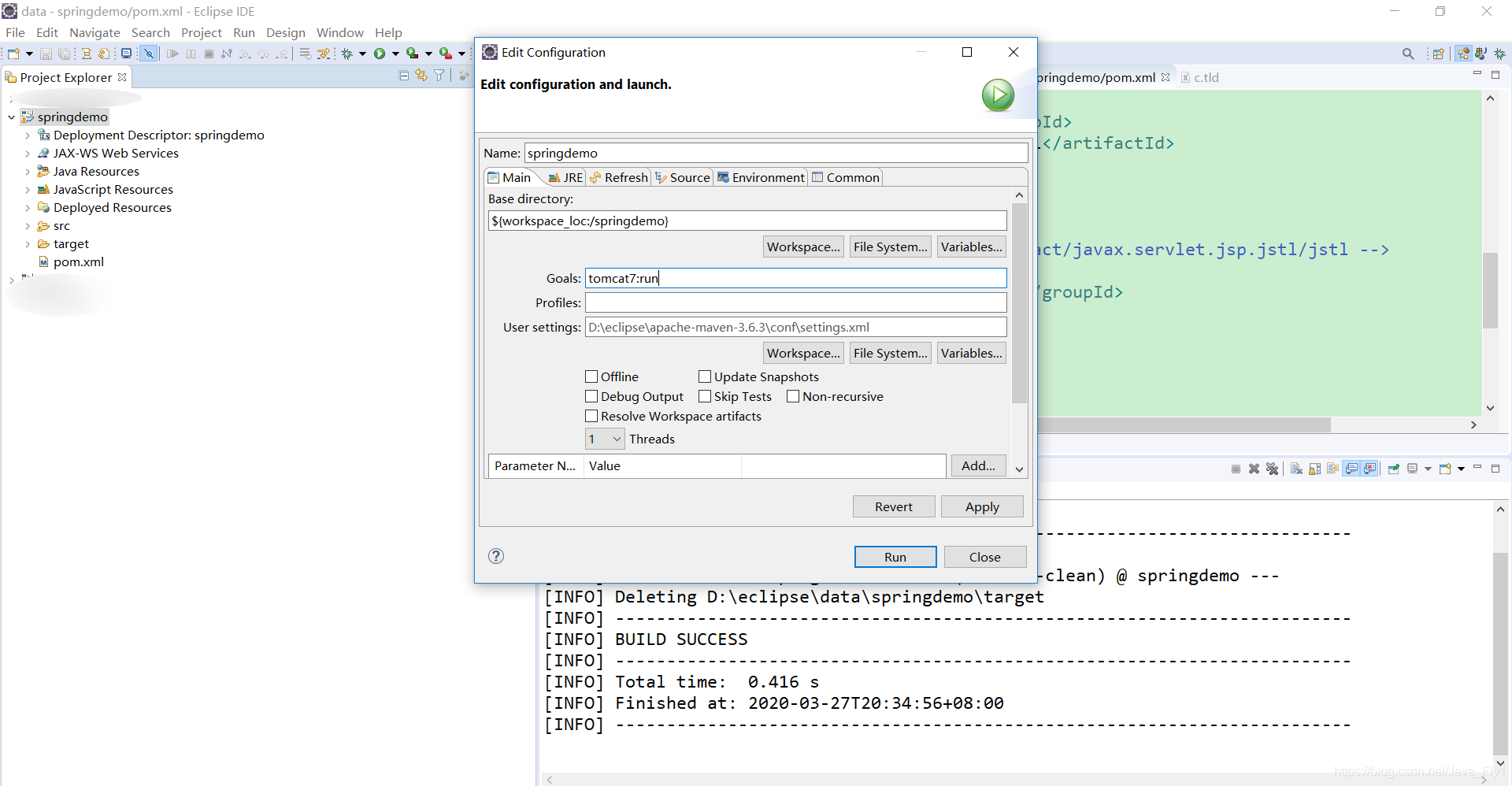The image size is (1512, 786).
Task: Click Variables... button under User settings
Action: pos(972,353)
